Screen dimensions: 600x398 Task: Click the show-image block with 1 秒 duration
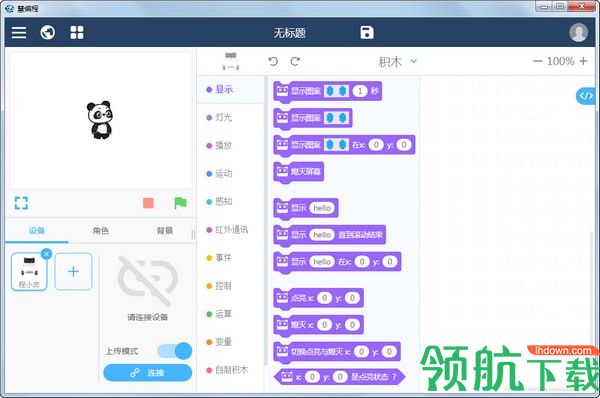click(328, 91)
